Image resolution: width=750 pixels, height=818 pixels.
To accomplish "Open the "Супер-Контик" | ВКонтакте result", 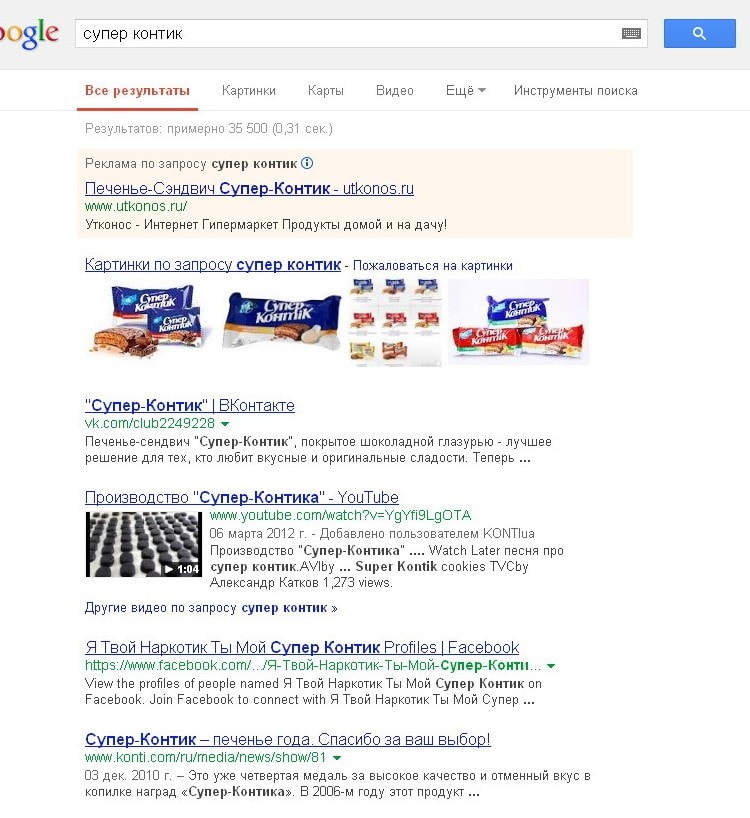I will point(190,405).
